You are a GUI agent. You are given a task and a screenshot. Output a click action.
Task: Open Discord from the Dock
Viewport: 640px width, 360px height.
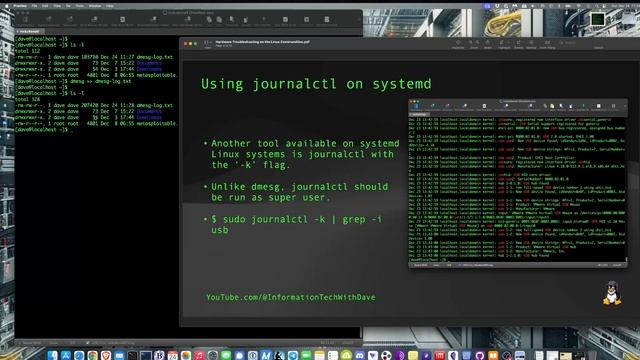[x=360, y=355]
